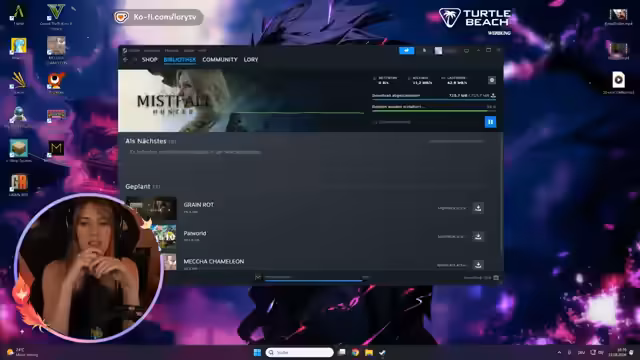This screenshot has height=360, width=640.
Task: Click download icon for GRAIN ROT
Action: pos(478,208)
